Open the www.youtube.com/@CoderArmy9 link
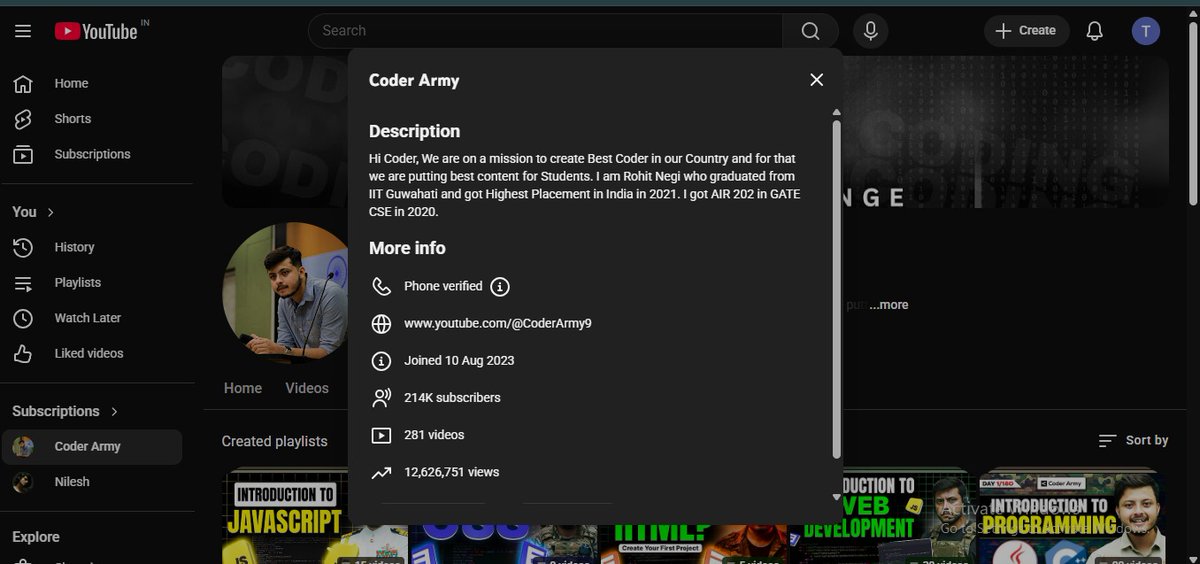 coord(498,324)
